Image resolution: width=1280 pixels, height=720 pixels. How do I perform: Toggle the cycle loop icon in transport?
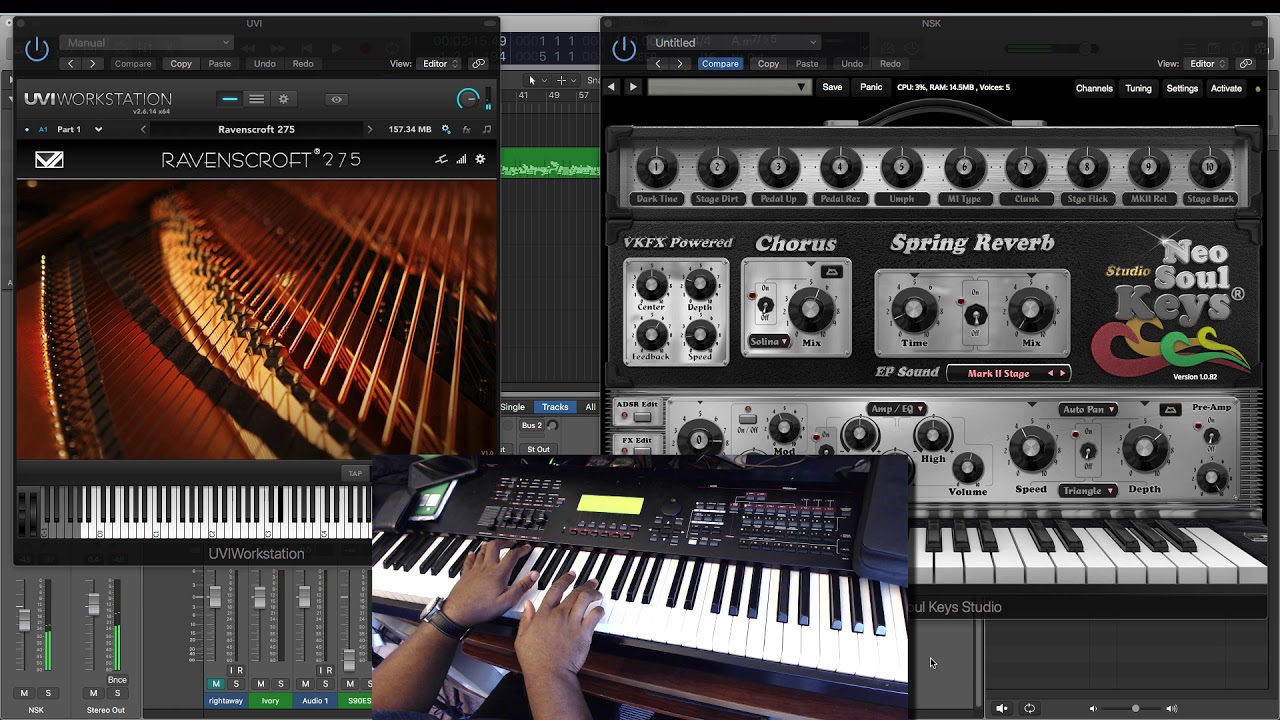coord(1029,708)
